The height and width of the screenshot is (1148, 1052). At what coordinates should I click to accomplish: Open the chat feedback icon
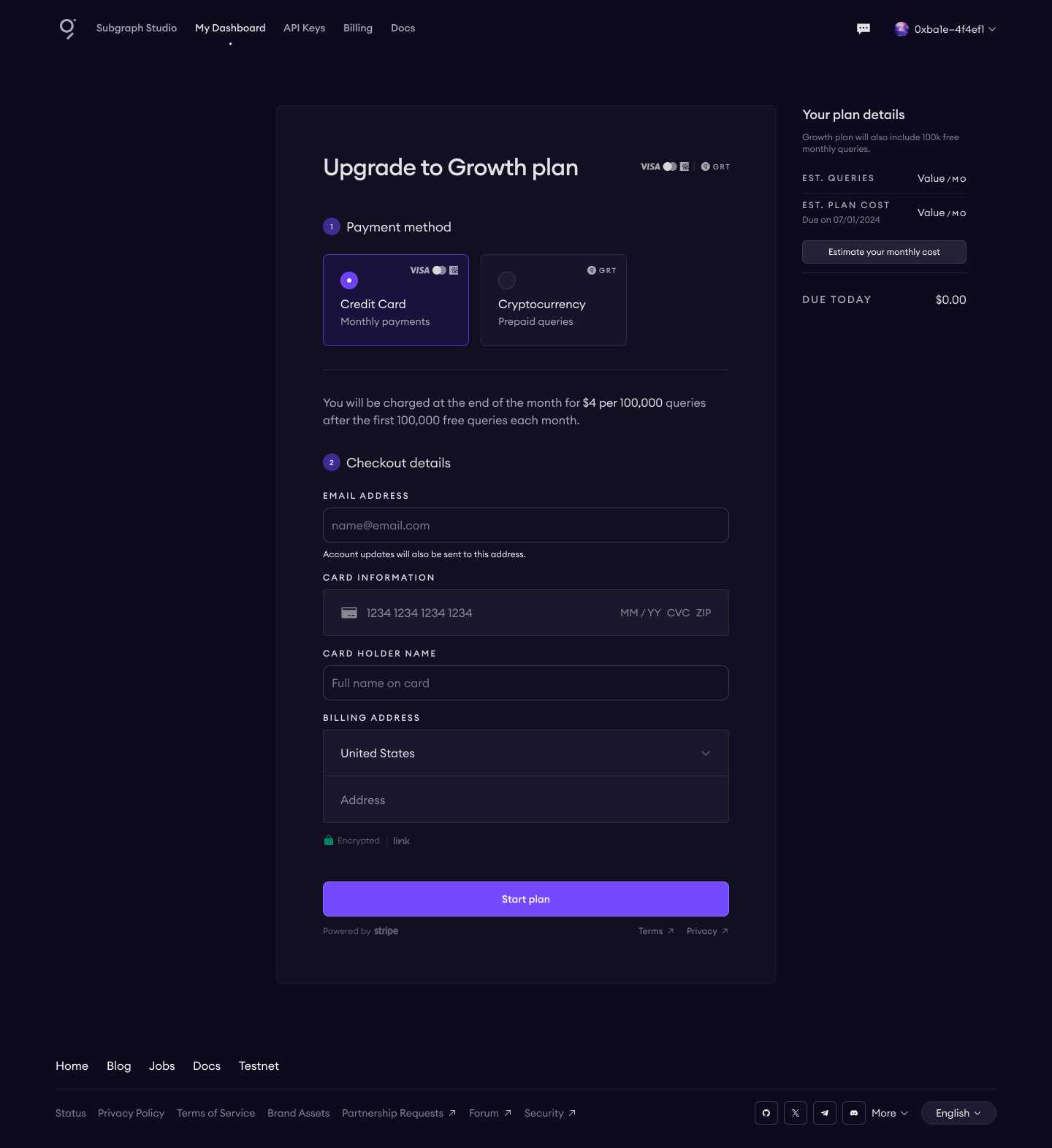coord(864,28)
